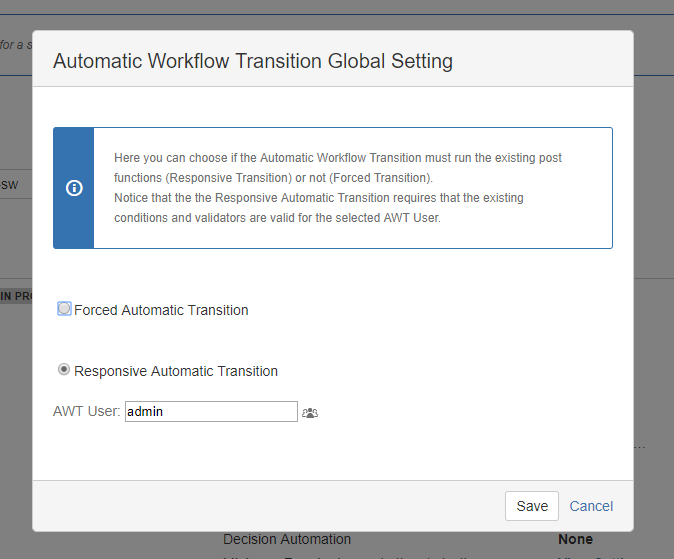Cancel the Global Setting dialog
The height and width of the screenshot is (559, 674).
point(591,506)
